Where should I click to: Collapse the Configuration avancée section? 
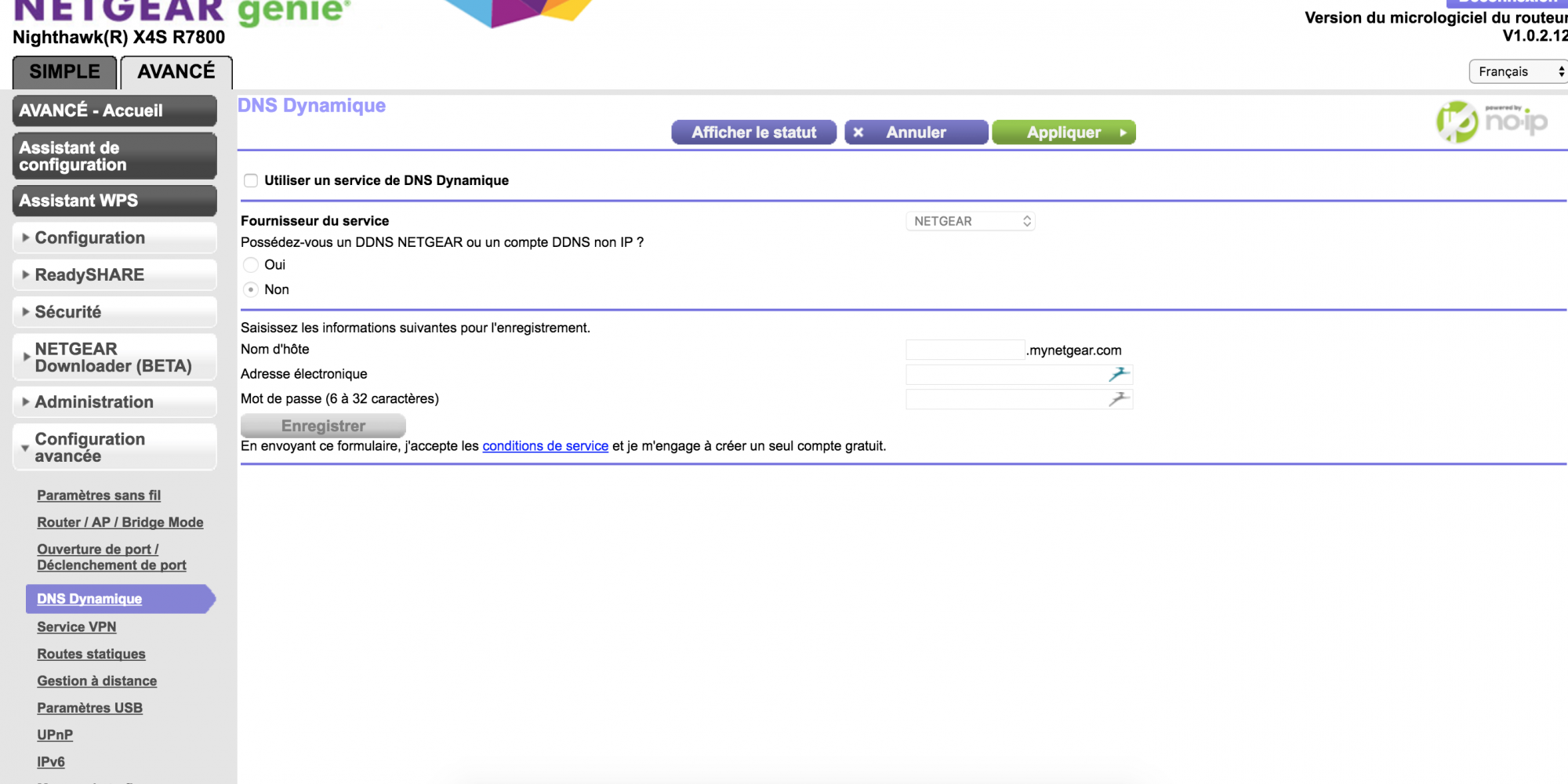tap(114, 448)
